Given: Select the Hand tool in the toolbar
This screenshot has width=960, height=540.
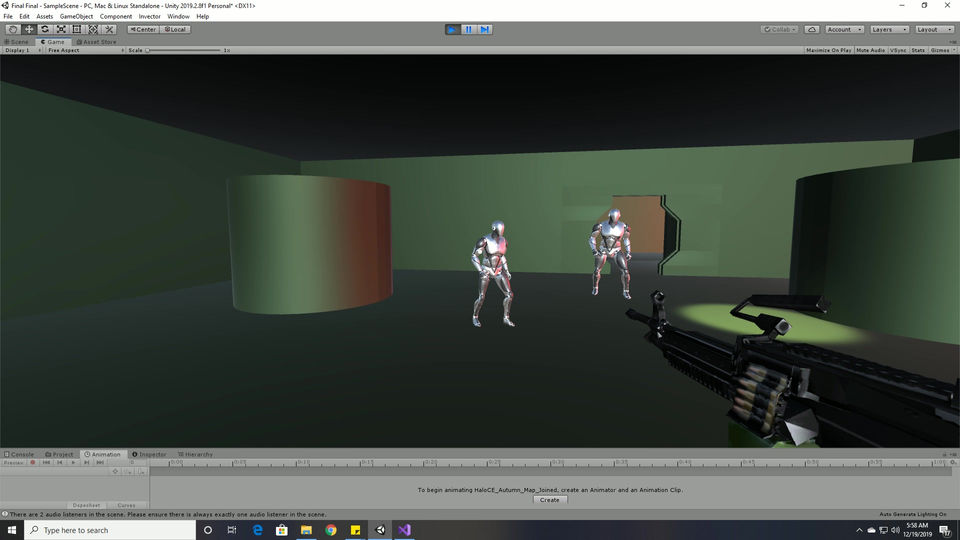Looking at the screenshot, I should 12,29.
